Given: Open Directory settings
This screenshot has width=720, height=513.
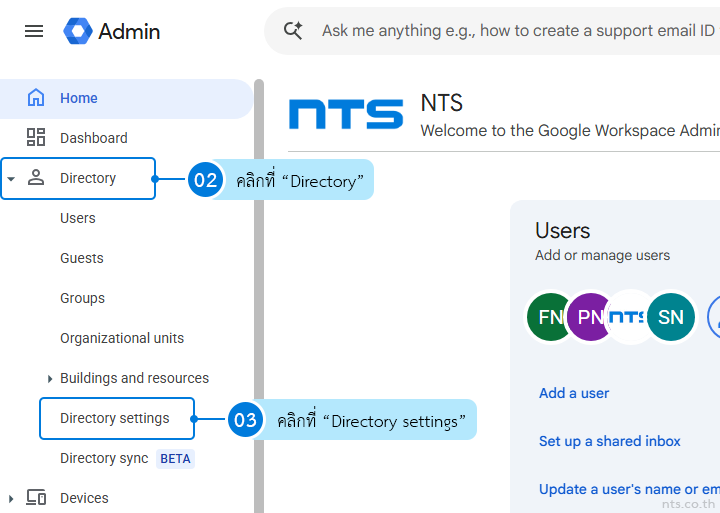Looking at the screenshot, I should pyautogui.click(x=117, y=418).
